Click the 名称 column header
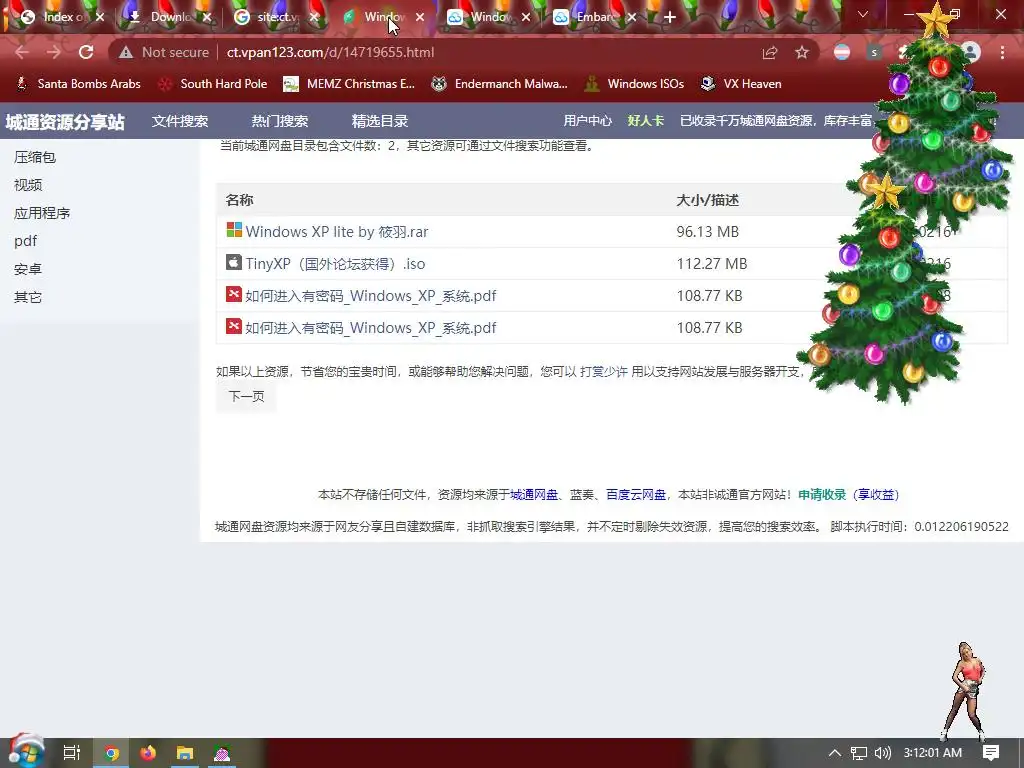Image resolution: width=1024 pixels, height=768 pixels. (239, 200)
